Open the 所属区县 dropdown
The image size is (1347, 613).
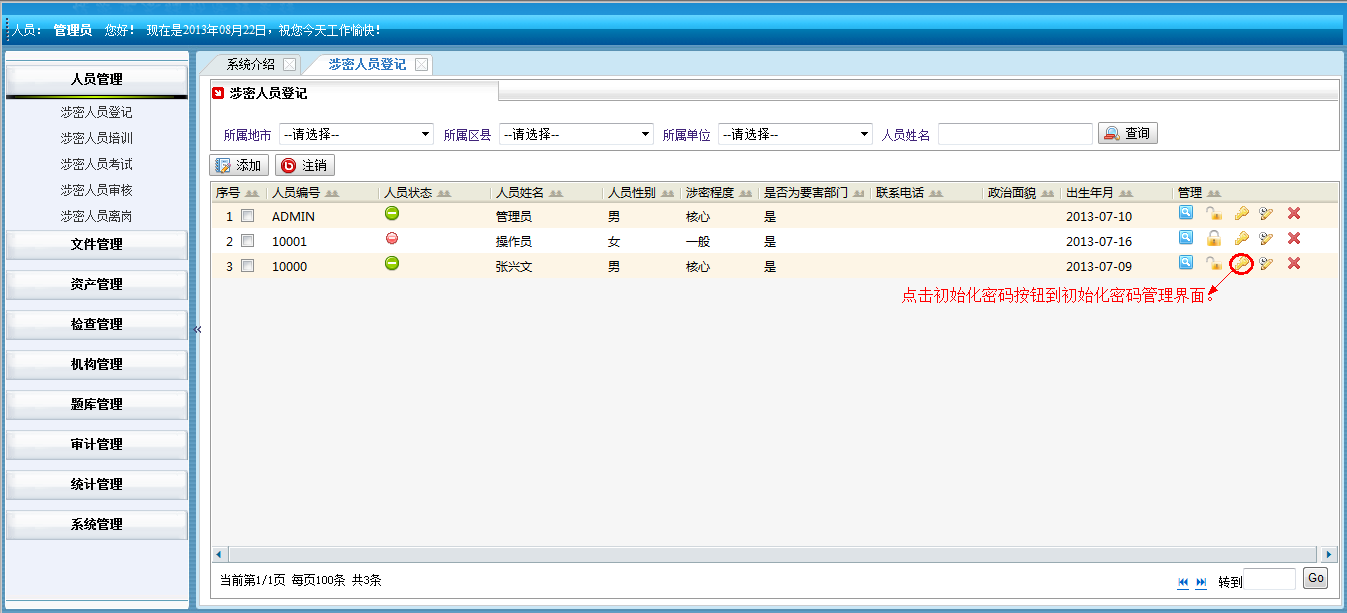click(x=576, y=134)
